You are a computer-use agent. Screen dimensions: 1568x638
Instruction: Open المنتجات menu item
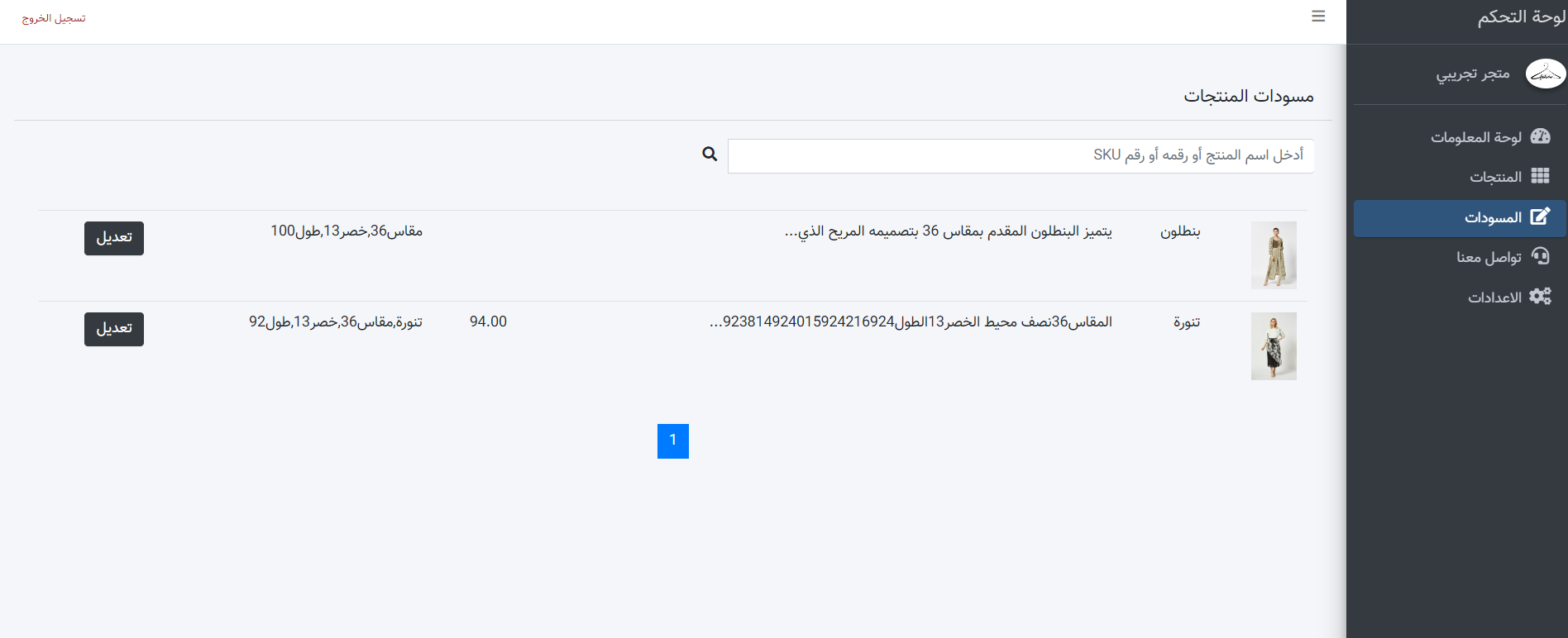point(1495,177)
